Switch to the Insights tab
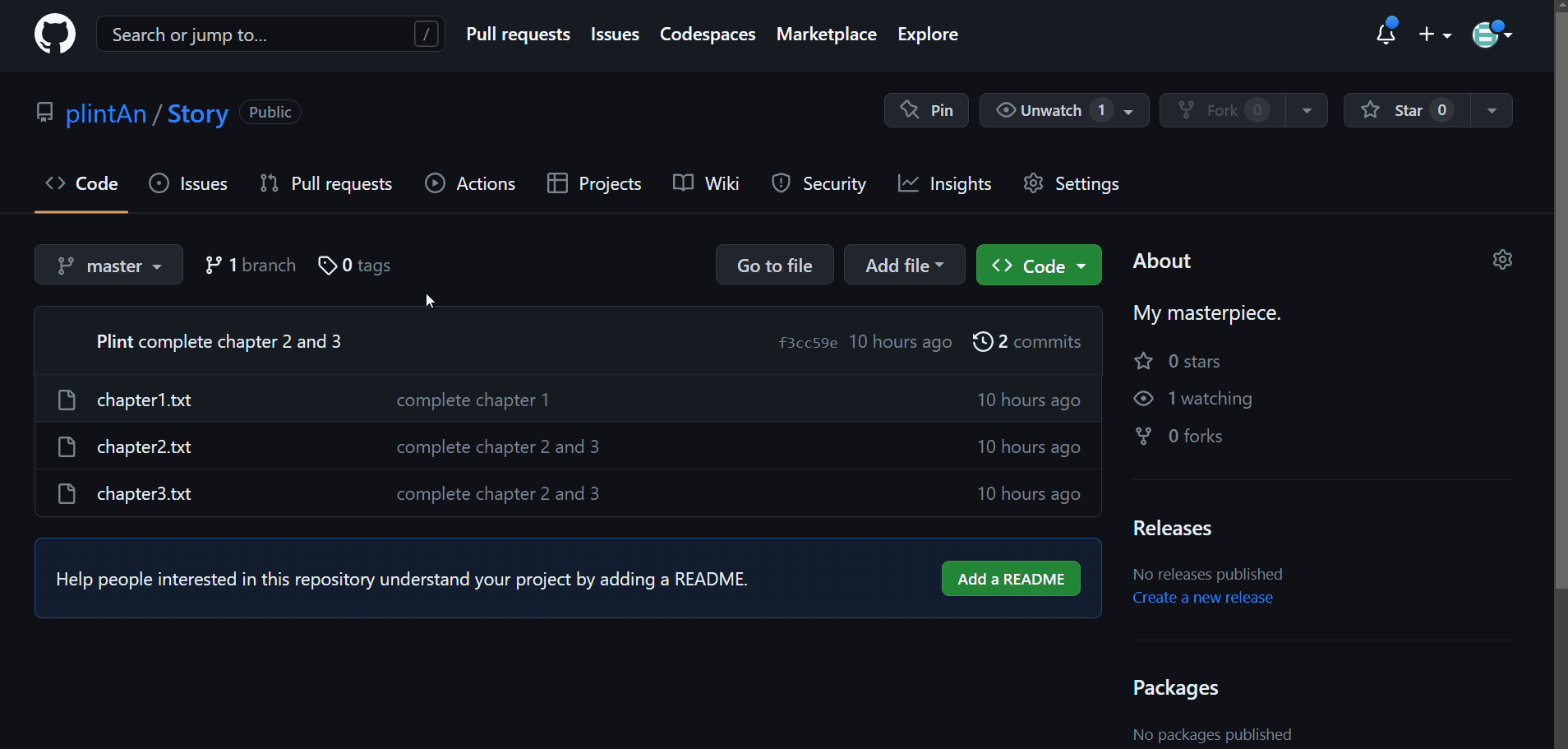This screenshot has height=749, width=1568. click(x=945, y=183)
